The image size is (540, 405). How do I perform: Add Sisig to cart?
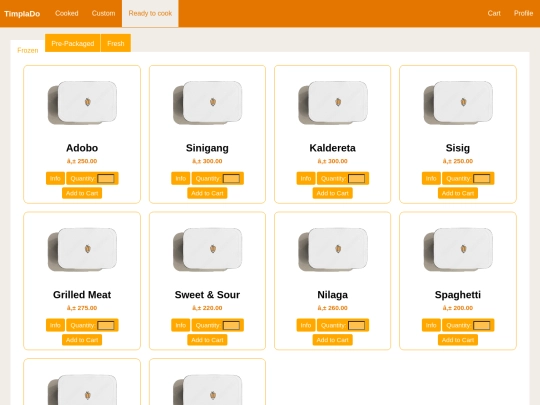pyautogui.click(x=458, y=193)
